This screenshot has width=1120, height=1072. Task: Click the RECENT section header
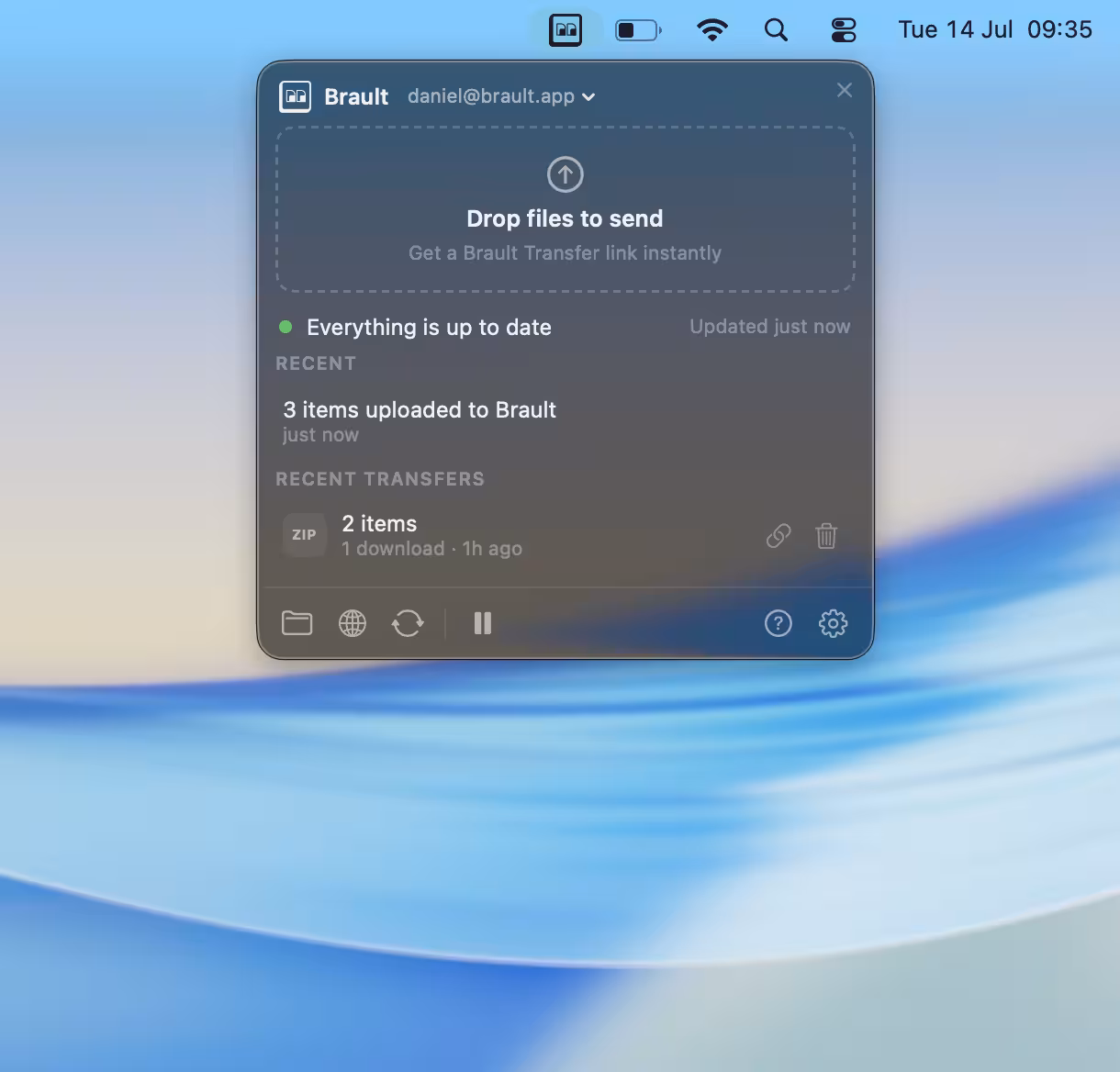coord(316,363)
